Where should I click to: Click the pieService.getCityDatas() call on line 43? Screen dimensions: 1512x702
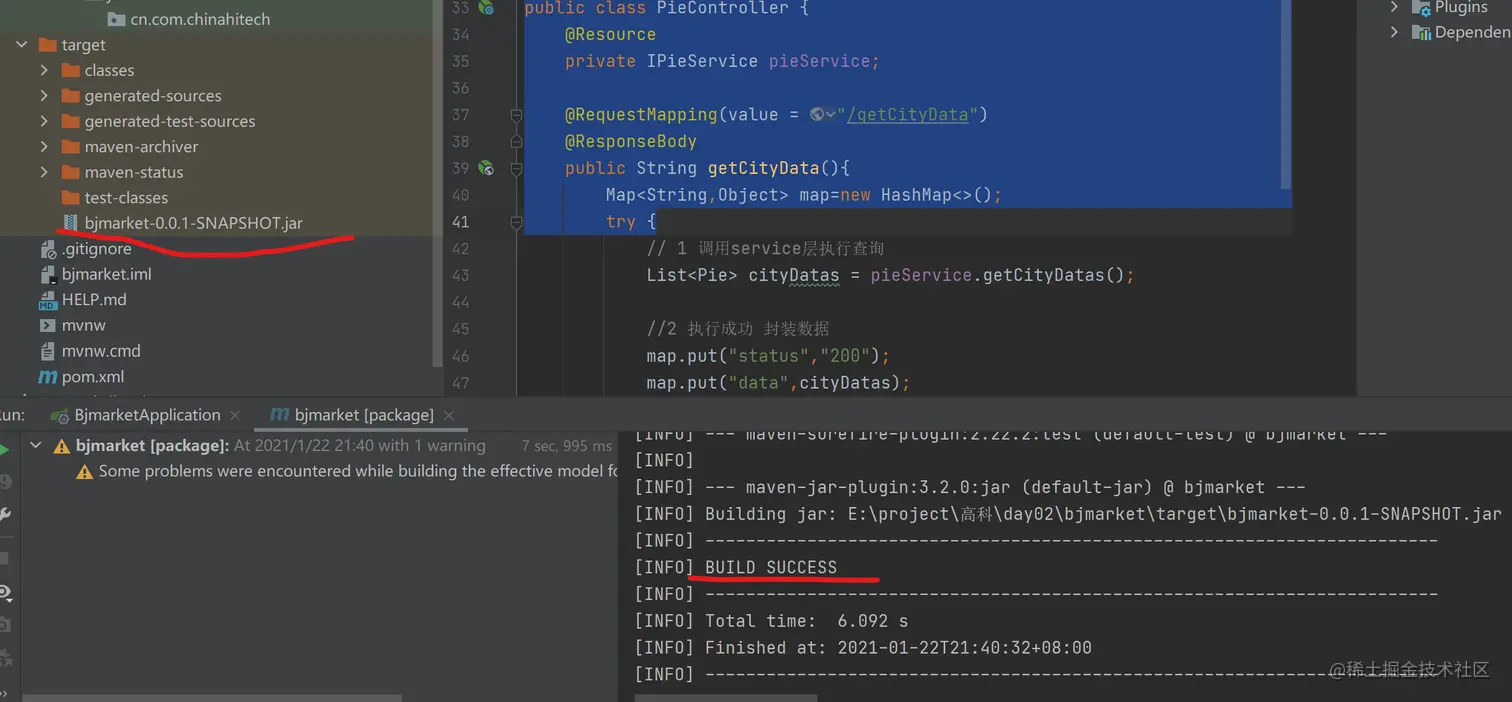coord(1002,275)
